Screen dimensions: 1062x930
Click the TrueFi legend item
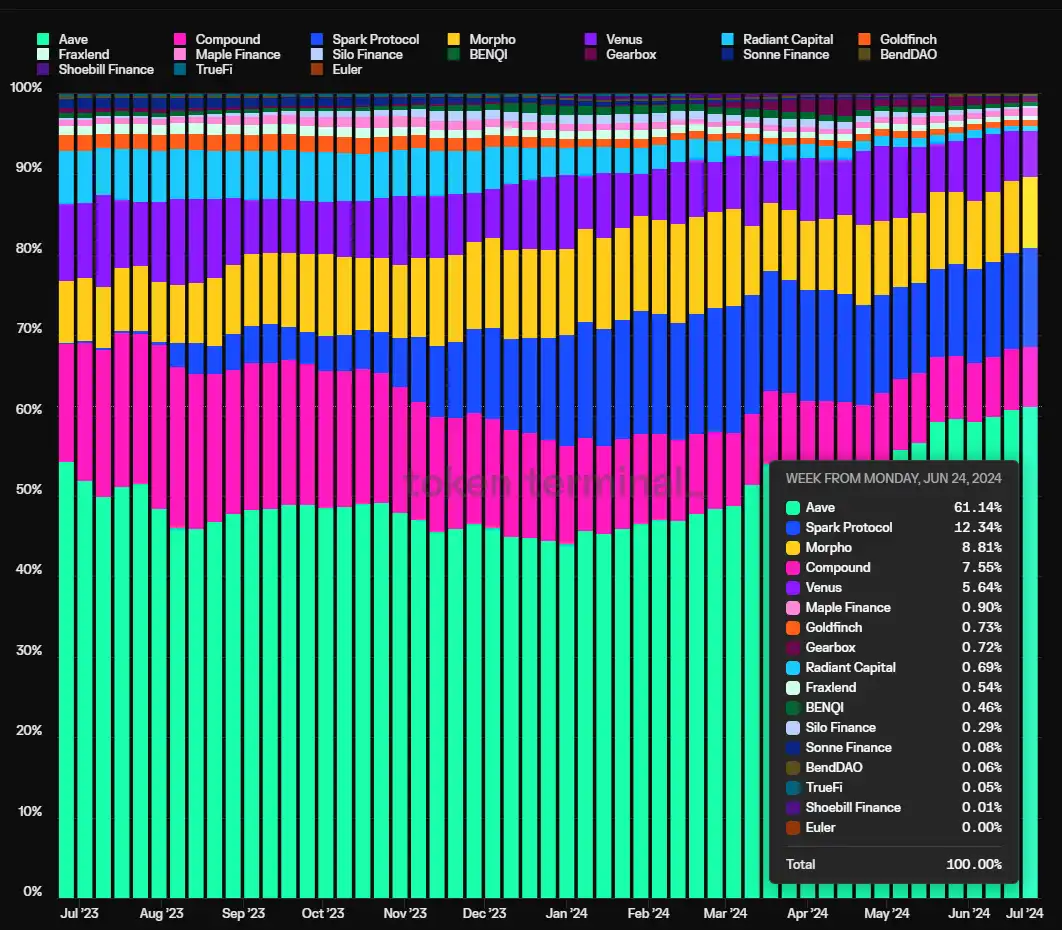click(203, 69)
